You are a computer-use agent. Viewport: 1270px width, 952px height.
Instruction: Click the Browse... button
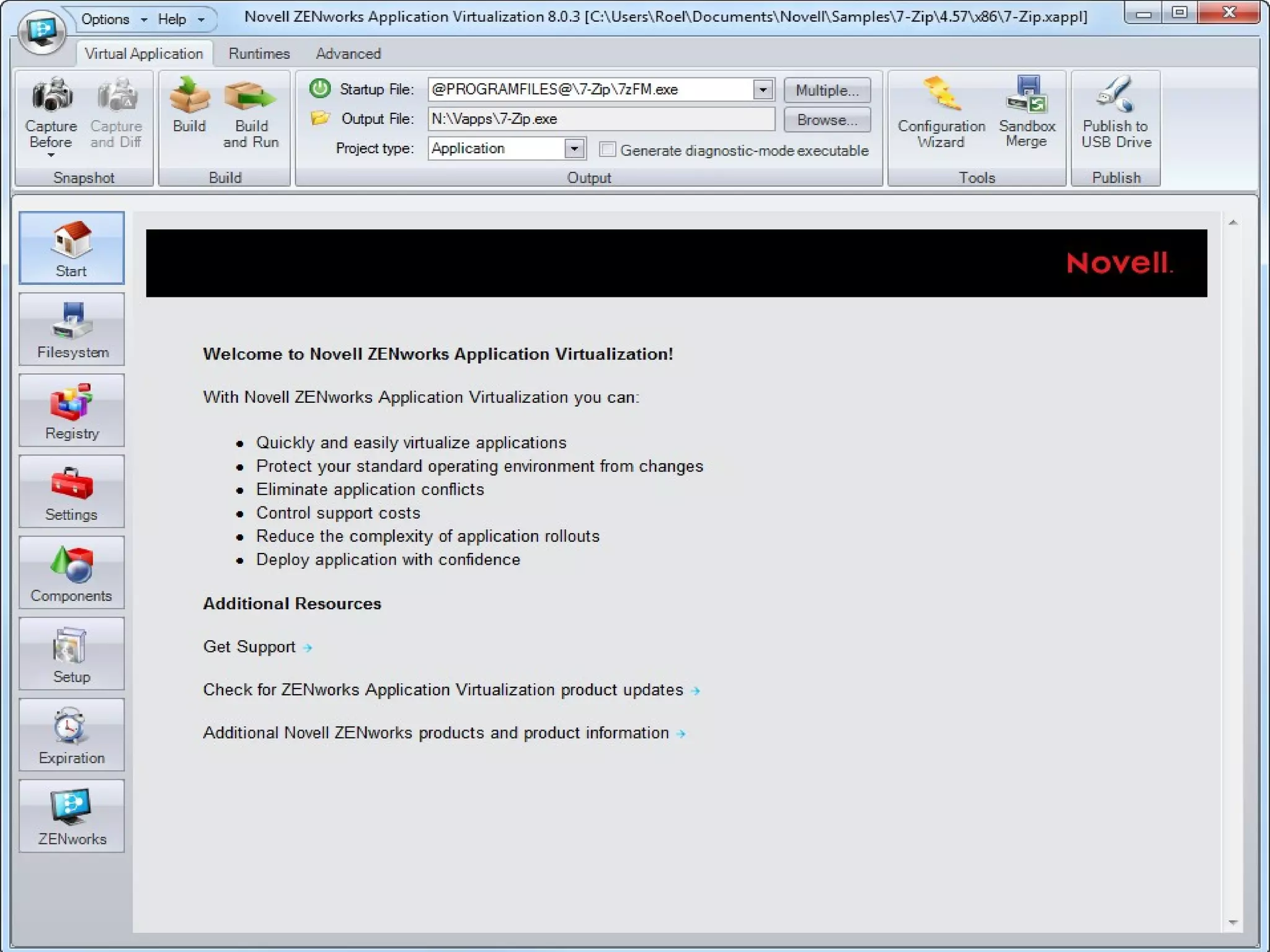(x=827, y=120)
